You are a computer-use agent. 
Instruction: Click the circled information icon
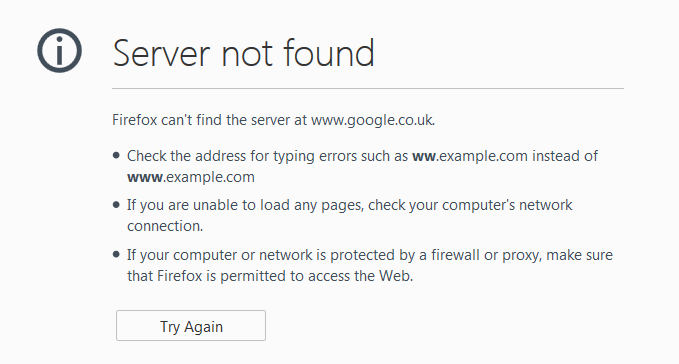point(59,51)
